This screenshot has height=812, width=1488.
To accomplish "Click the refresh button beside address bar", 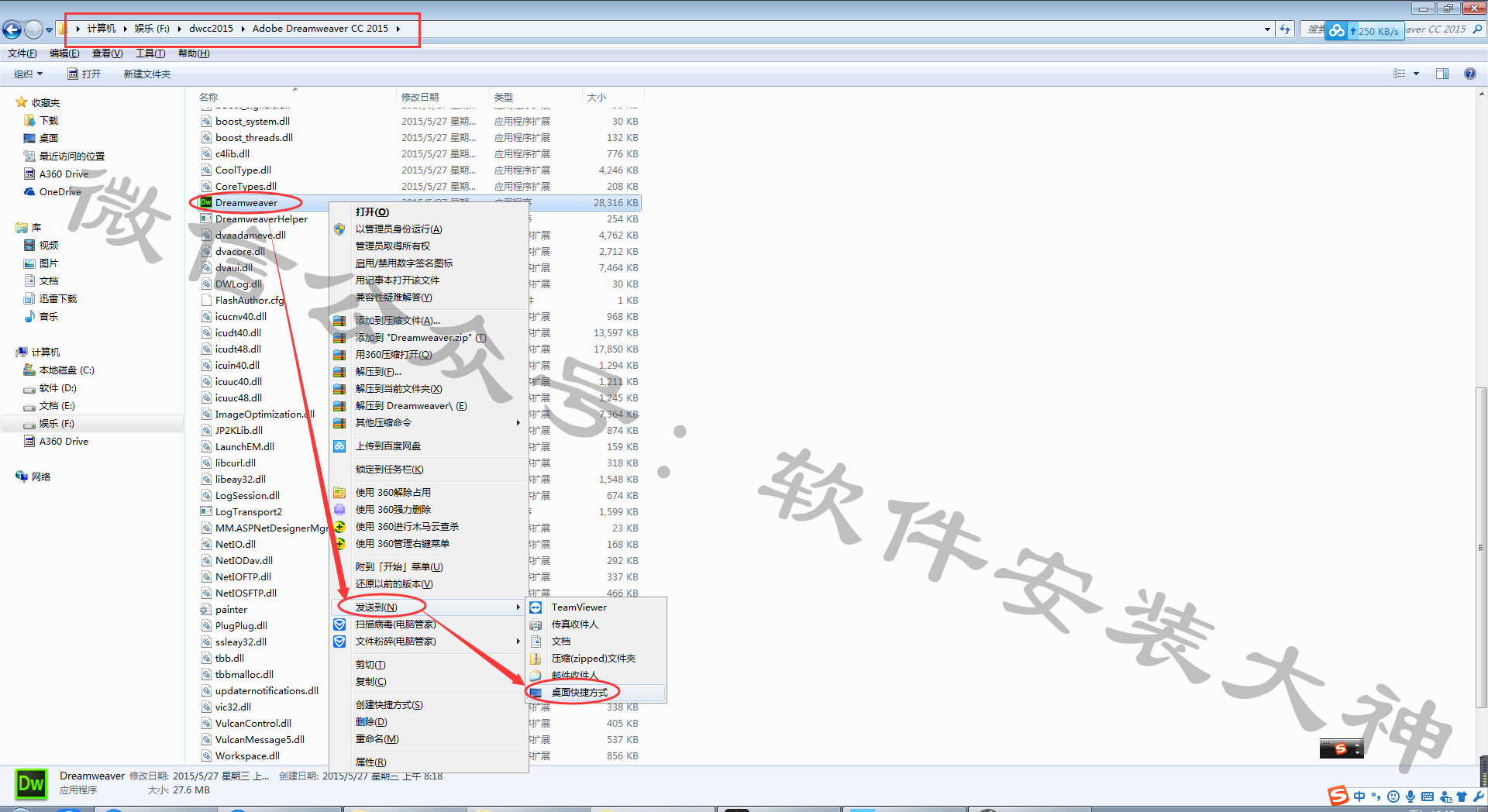I will (1285, 29).
